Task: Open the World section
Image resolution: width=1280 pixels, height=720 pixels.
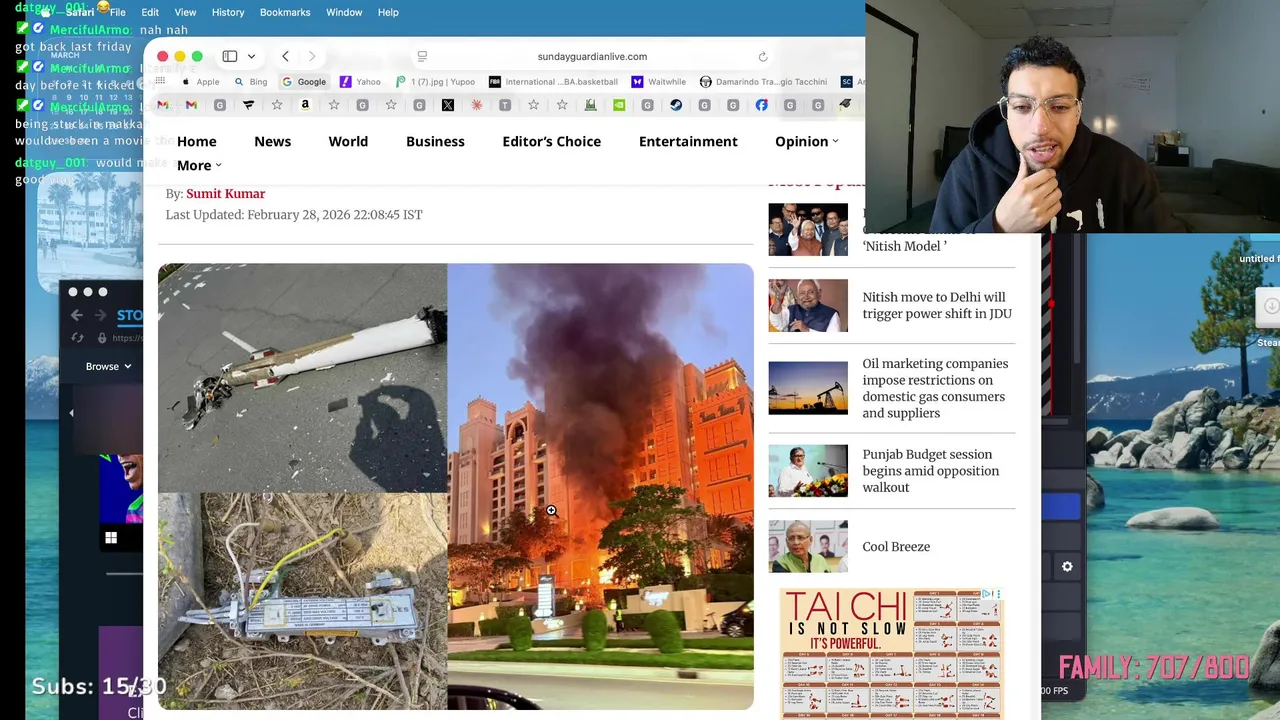Action: click(348, 141)
